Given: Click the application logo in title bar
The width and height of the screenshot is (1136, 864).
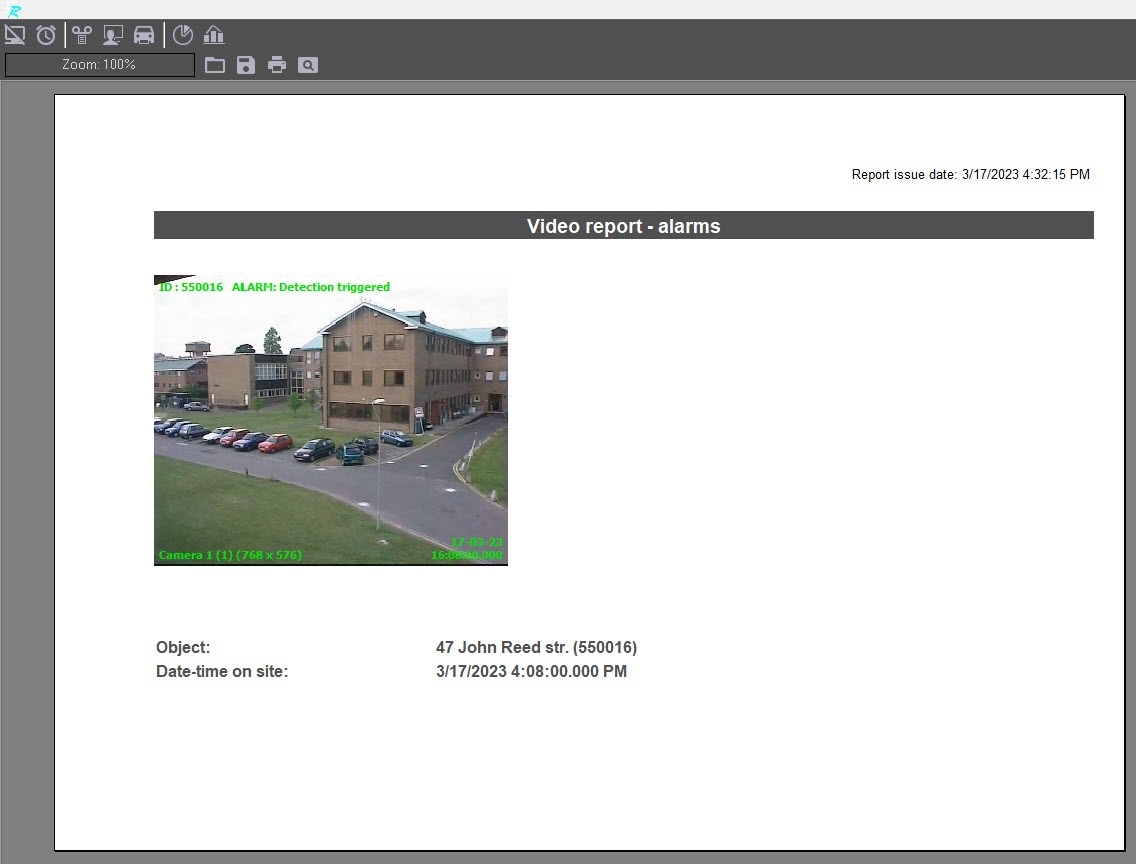Looking at the screenshot, I should coord(14,10).
